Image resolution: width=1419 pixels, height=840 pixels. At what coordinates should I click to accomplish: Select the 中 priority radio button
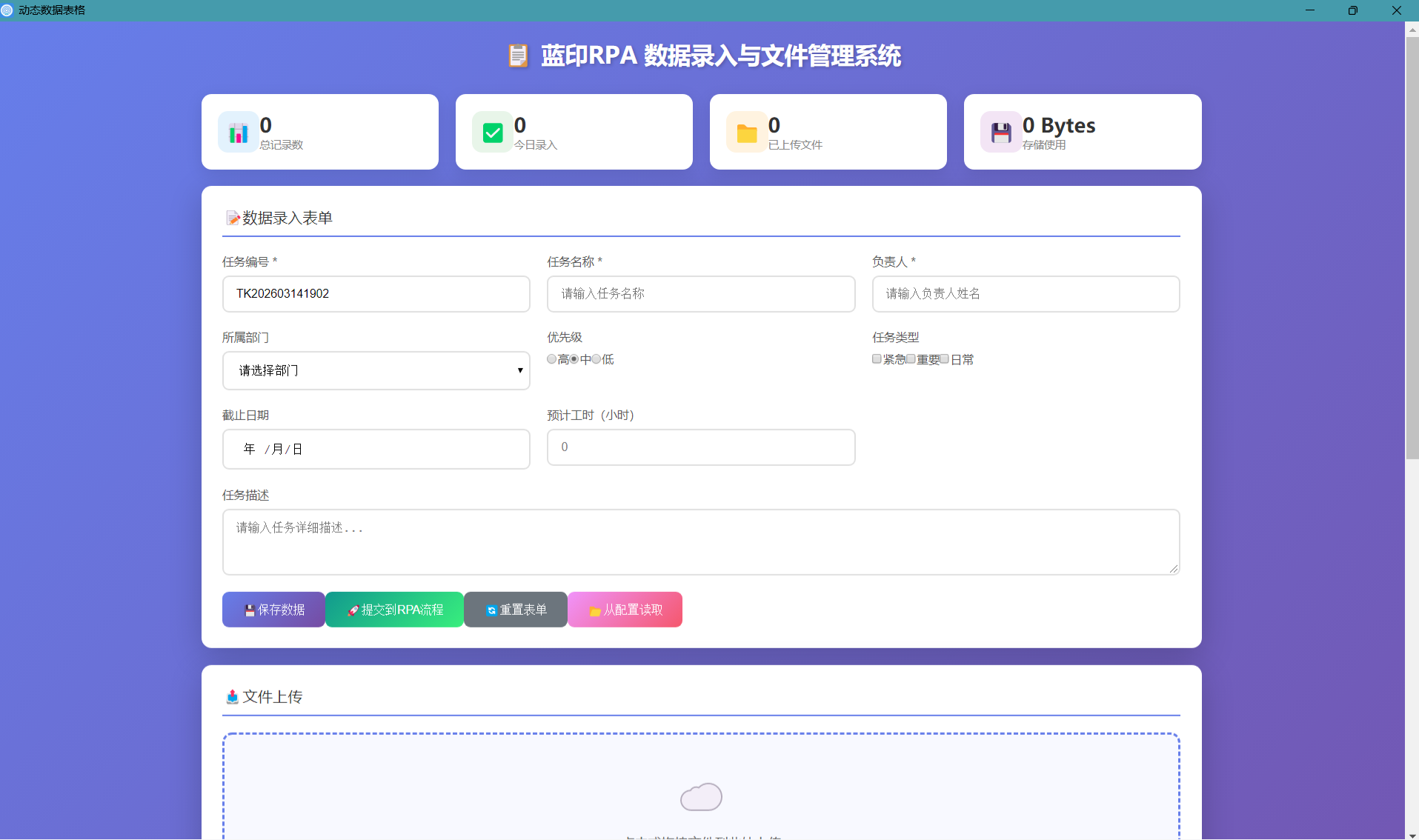(574, 359)
